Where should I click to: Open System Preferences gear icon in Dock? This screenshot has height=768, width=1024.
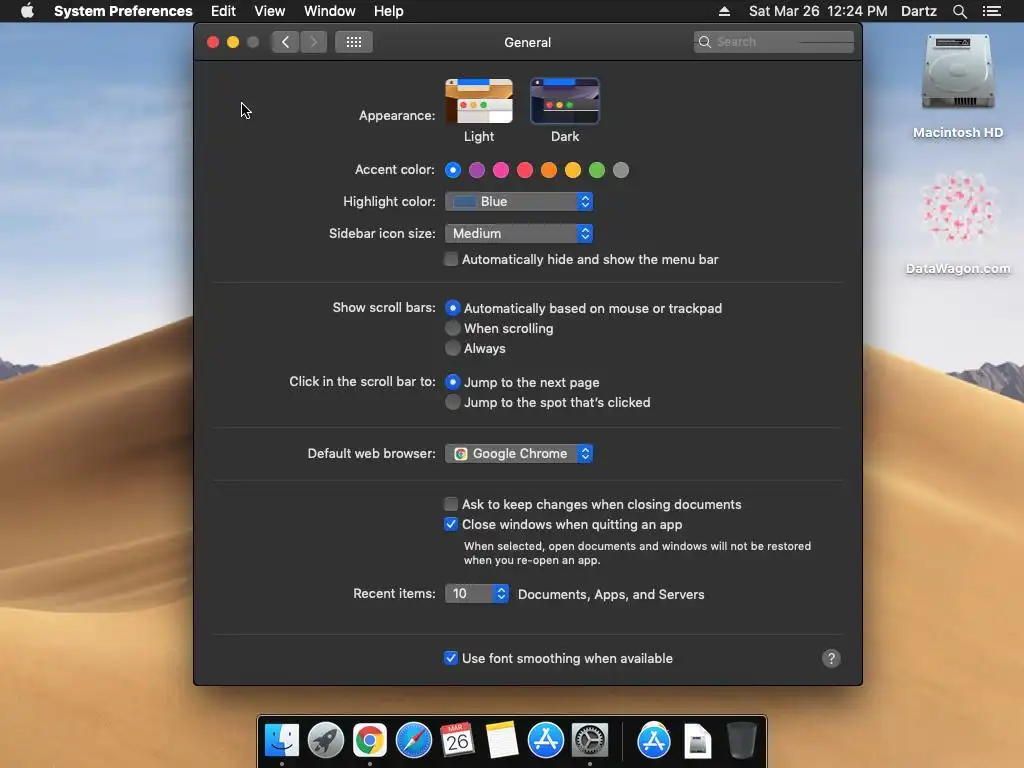[x=590, y=741]
